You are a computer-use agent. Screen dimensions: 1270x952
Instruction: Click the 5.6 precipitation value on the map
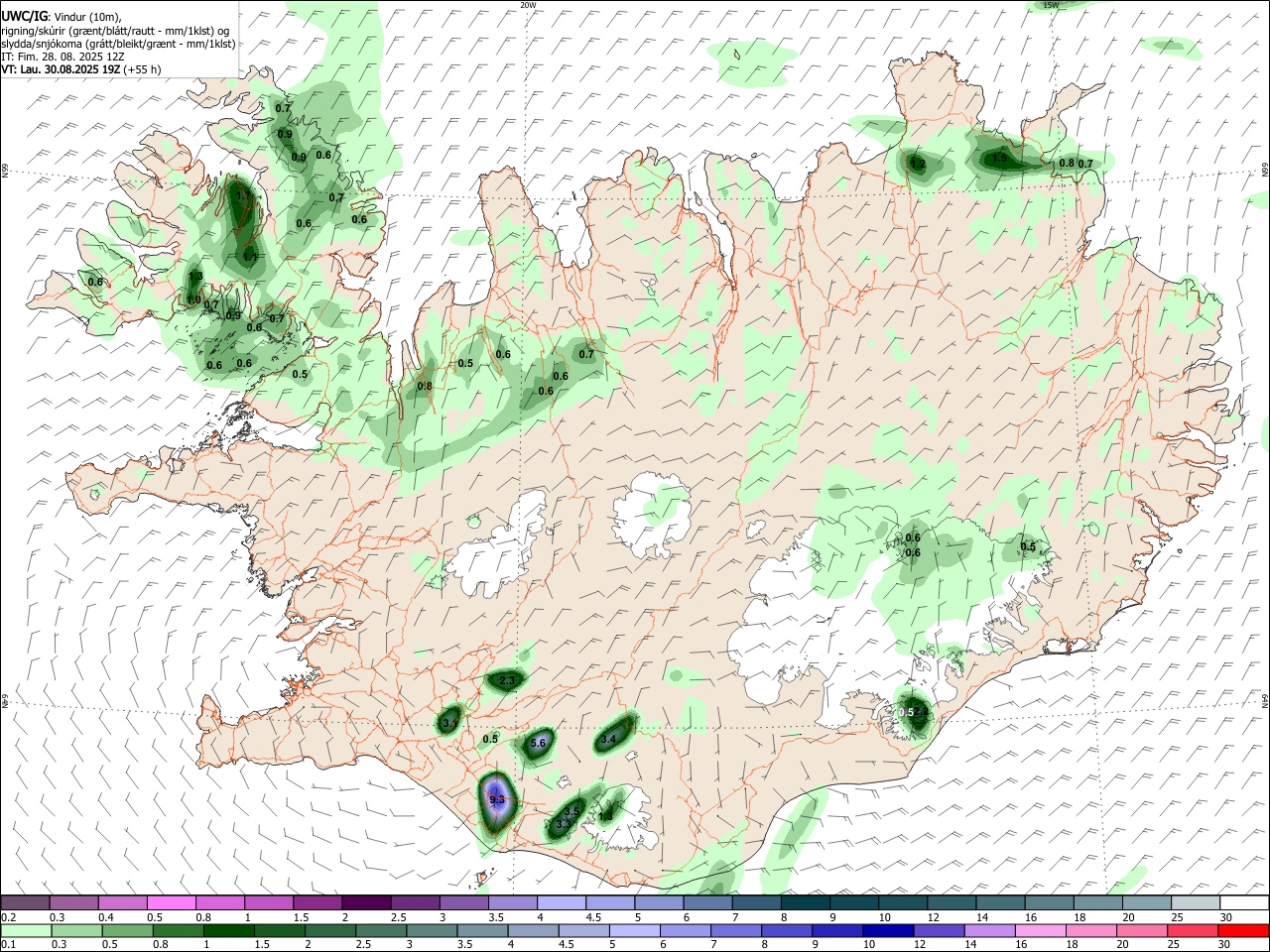pyautogui.click(x=540, y=743)
